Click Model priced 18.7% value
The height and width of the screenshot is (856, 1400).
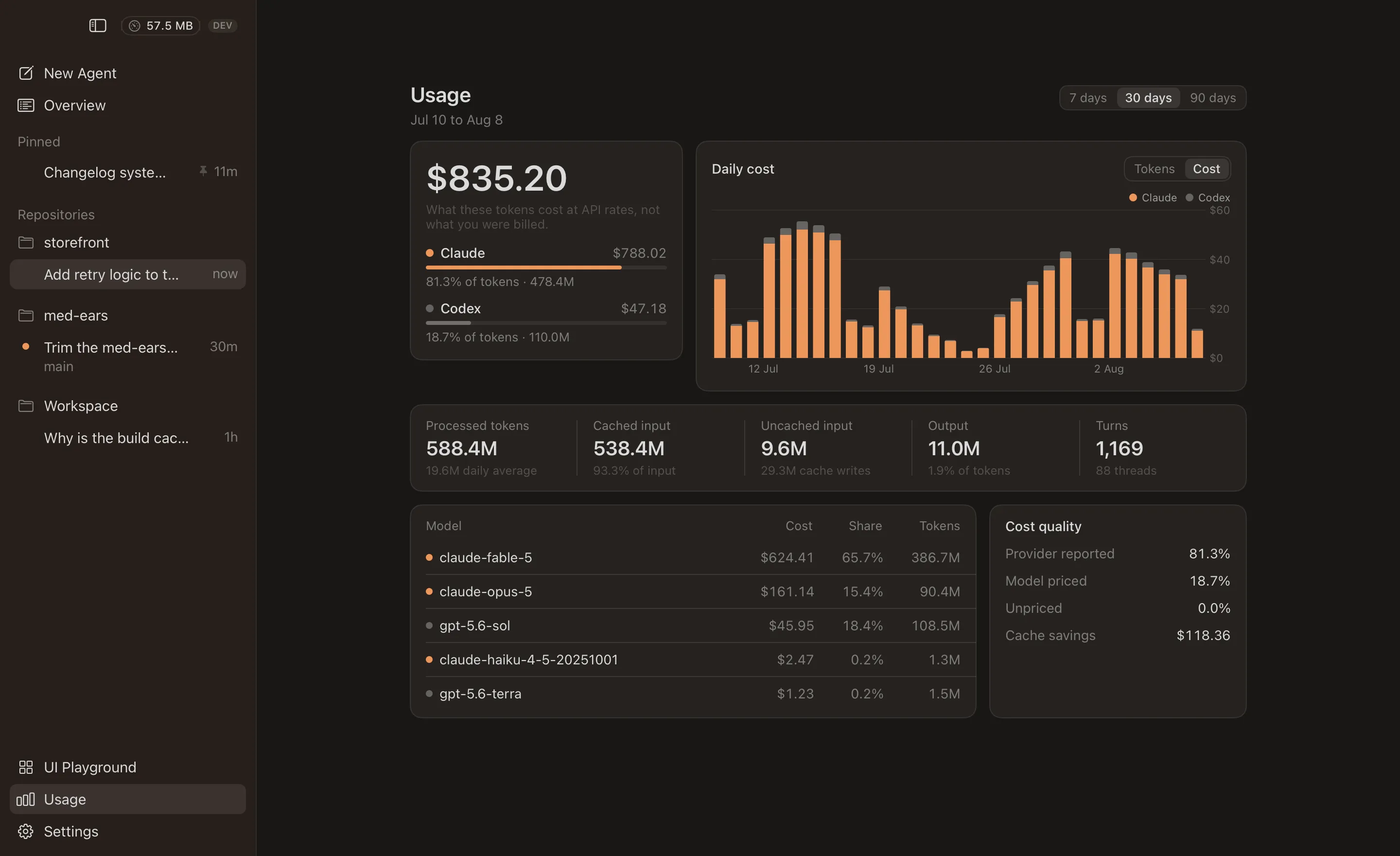[1209, 581]
